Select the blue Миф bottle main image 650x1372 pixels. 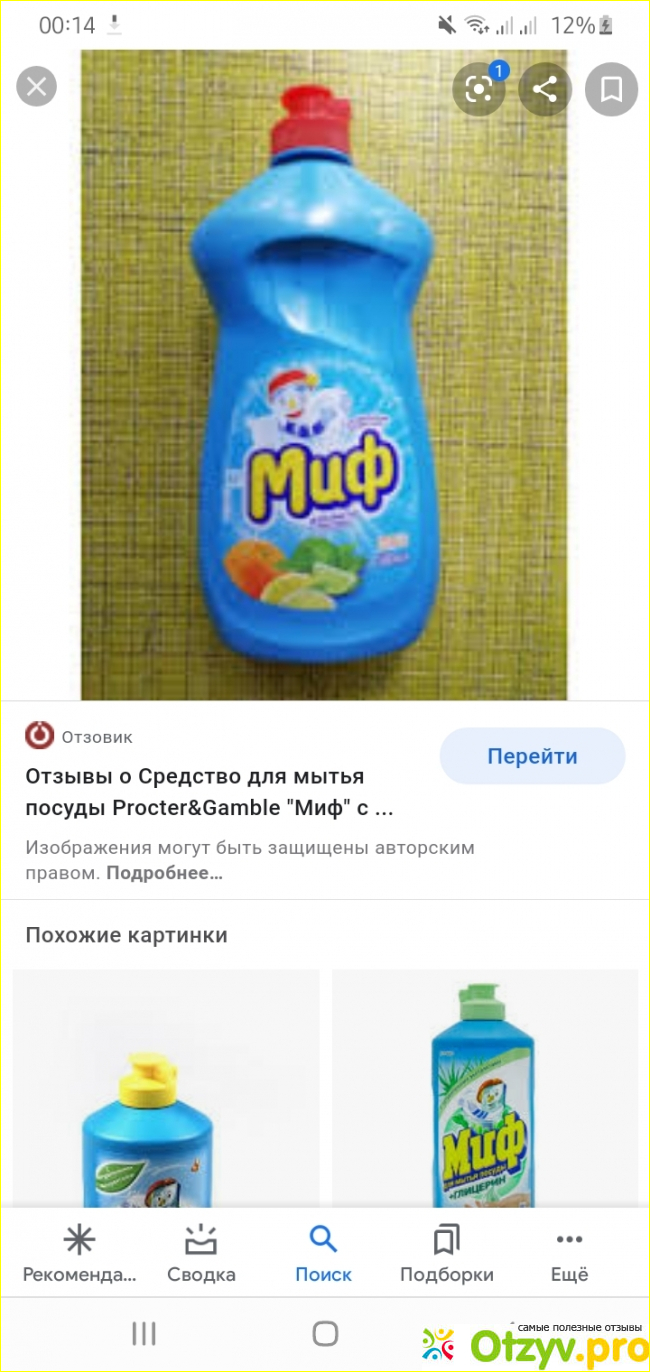(x=324, y=375)
